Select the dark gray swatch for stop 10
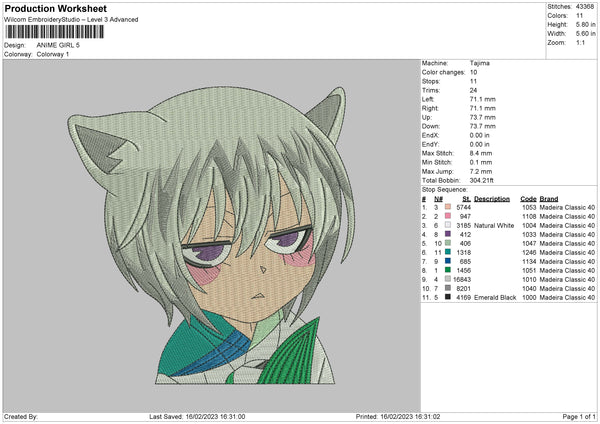Viewport: 600px width, 424px height. 448,288
